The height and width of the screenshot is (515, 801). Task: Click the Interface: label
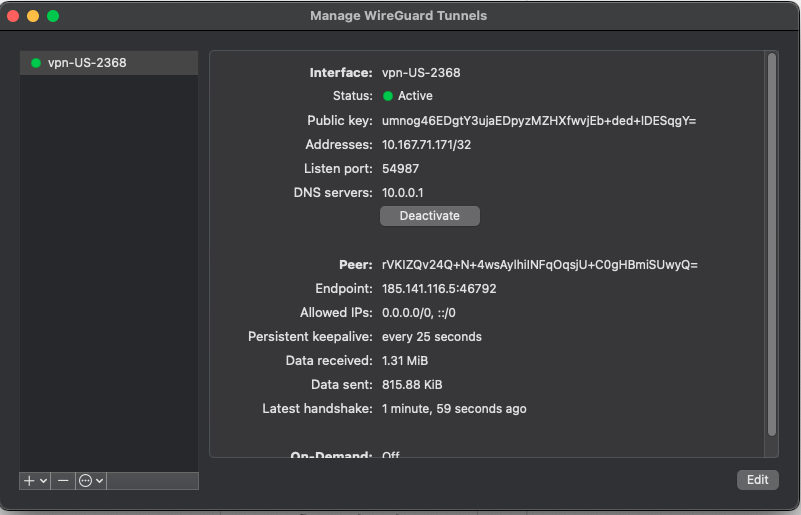(x=341, y=73)
